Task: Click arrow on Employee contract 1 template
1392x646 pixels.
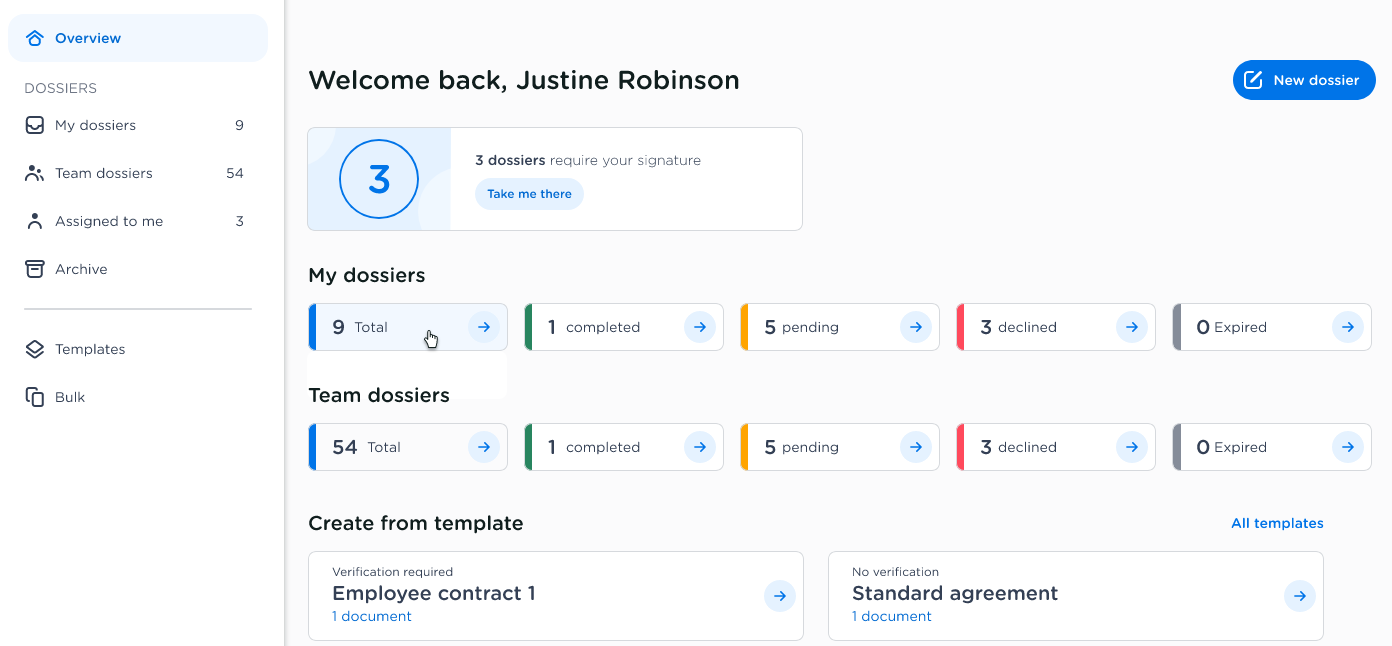Action: coord(779,596)
